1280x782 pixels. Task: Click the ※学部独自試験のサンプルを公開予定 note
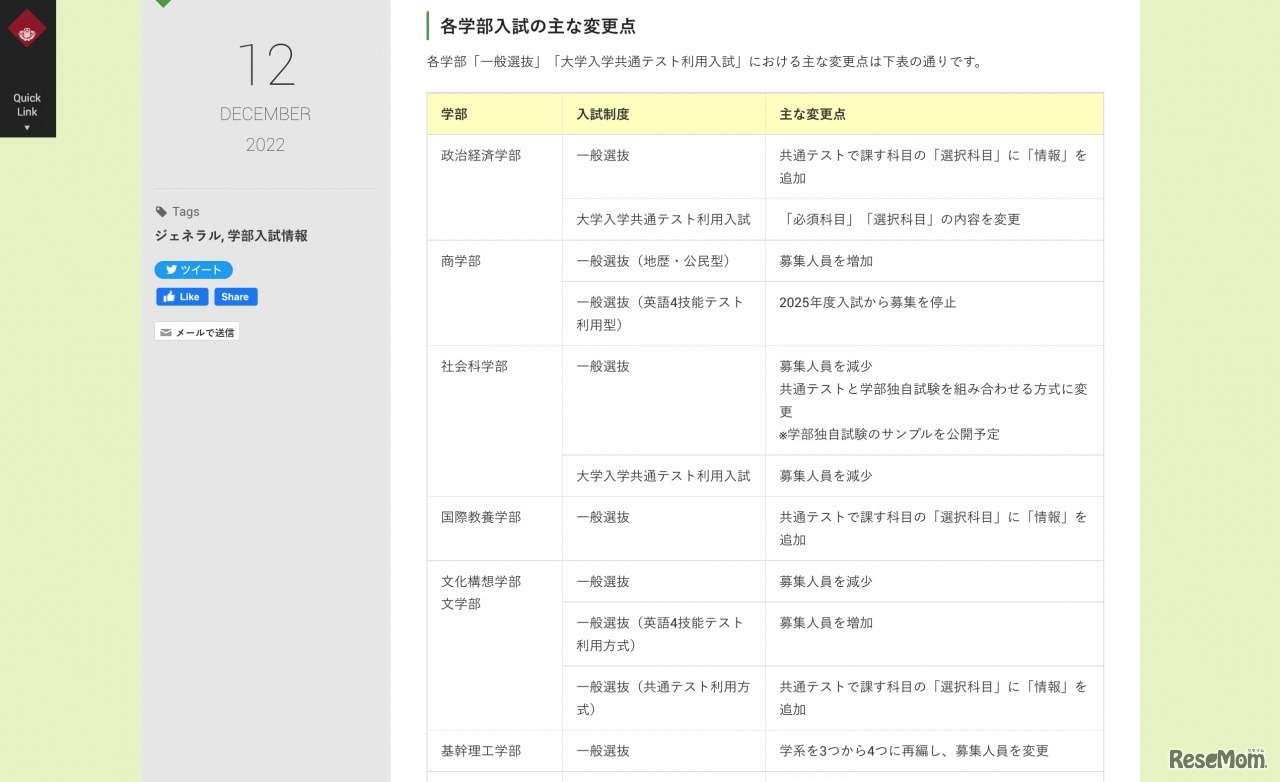point(889,435)
